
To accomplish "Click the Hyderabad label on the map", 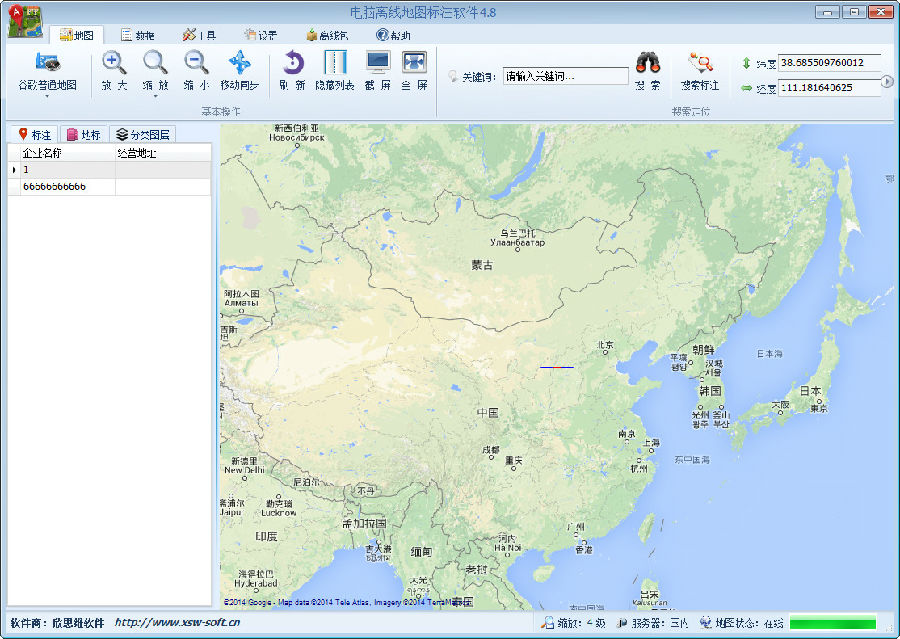I will [256, 583].
